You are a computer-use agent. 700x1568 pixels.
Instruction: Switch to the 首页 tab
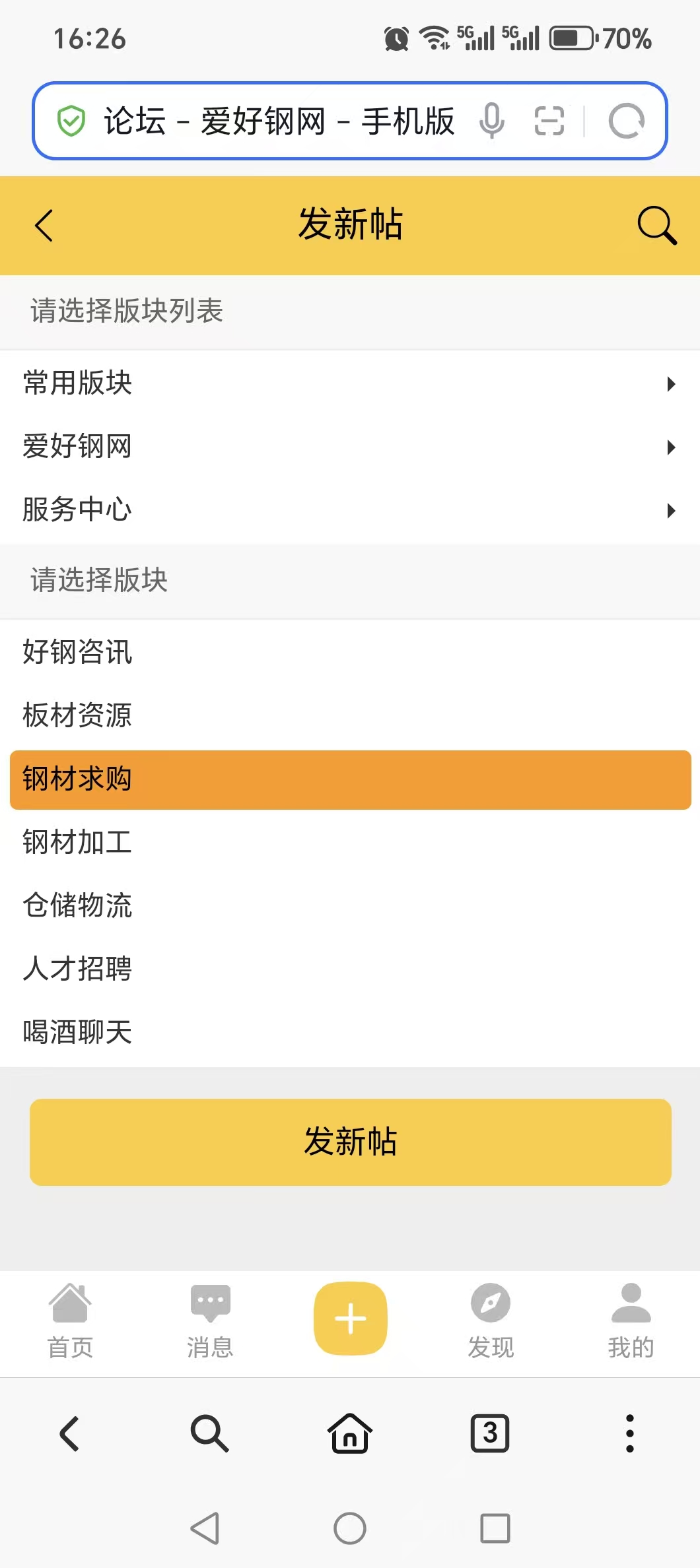(70, 1321)
